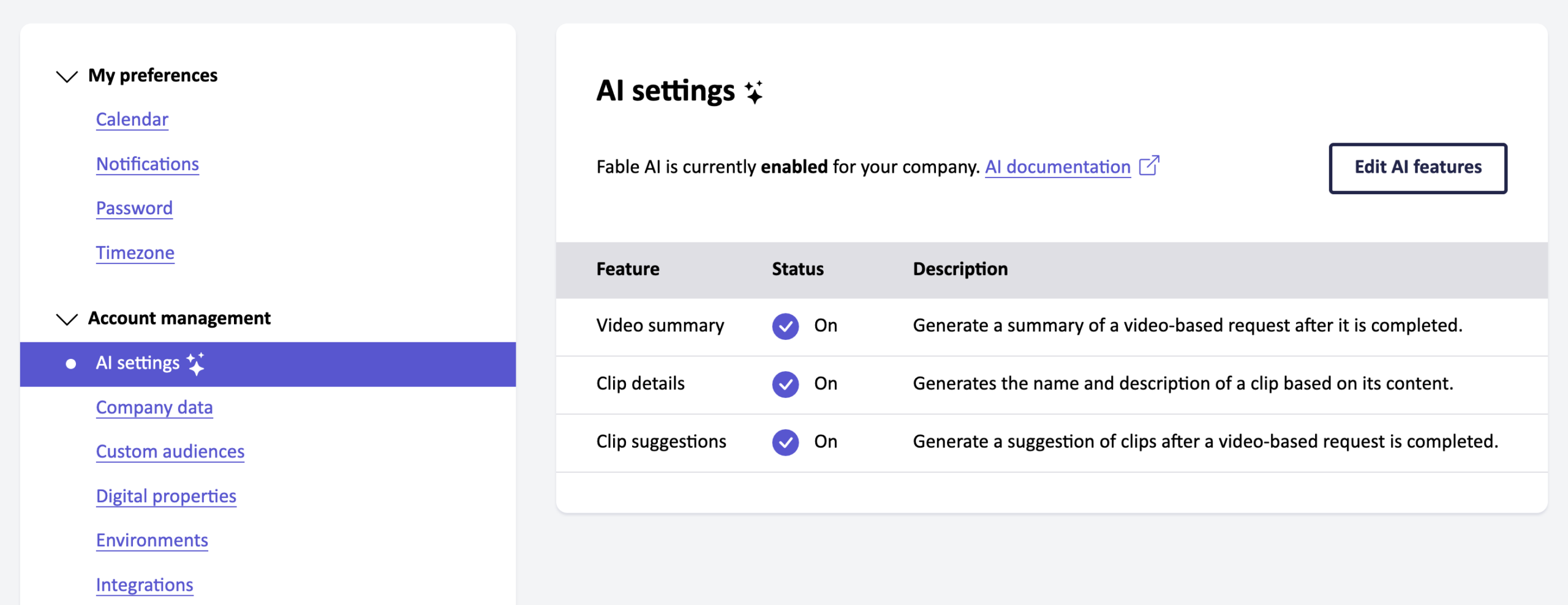This screenshot has width=1568, height=605.
Task: Click the Account management heading
Action: [179, 318]
